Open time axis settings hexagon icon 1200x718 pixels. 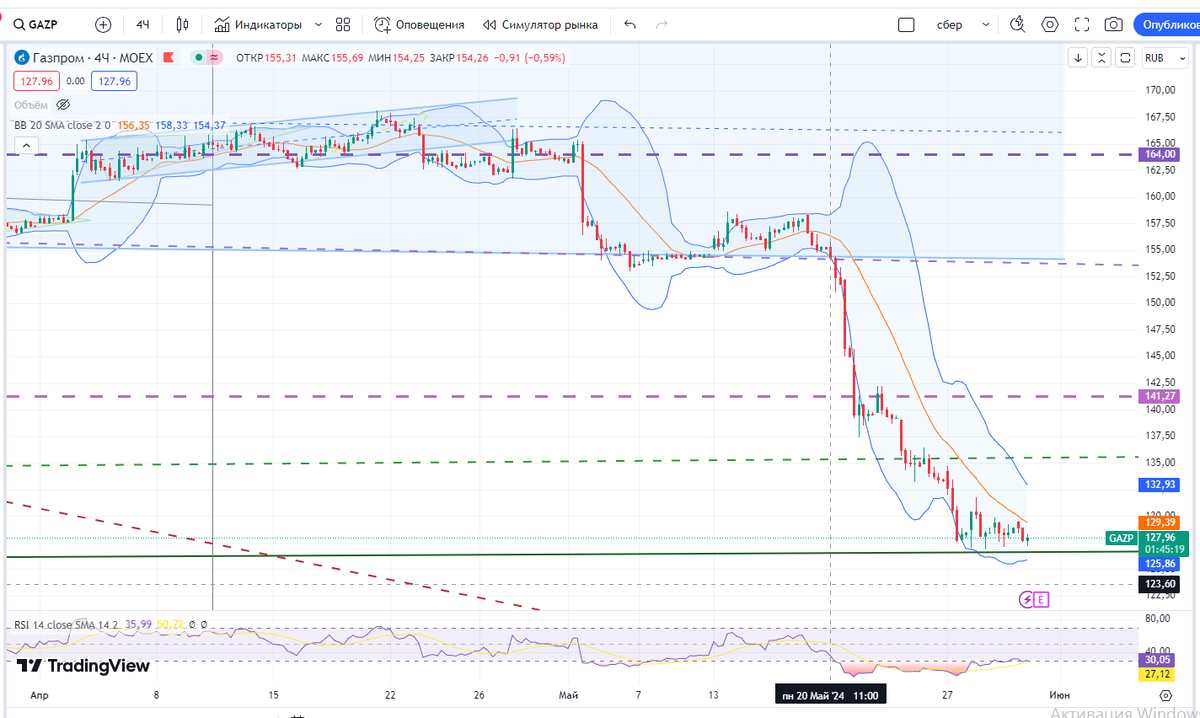(x=1165, y=694)
